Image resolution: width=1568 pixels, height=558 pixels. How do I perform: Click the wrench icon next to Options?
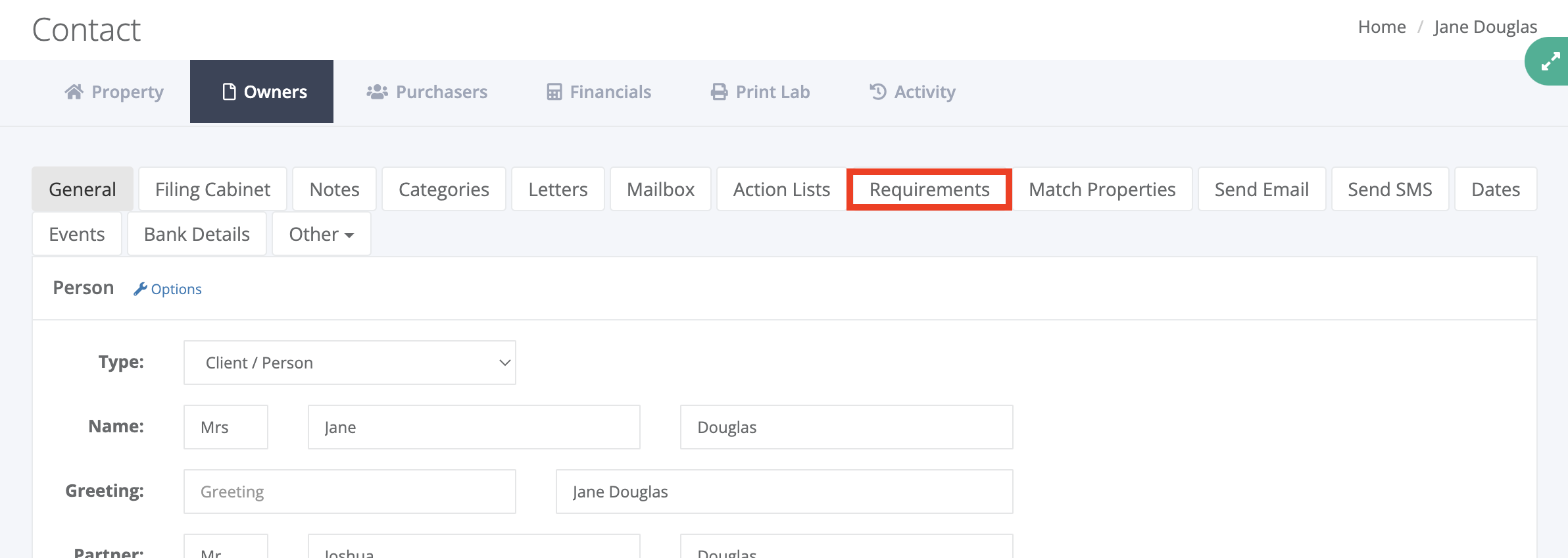[x=140, y=289]
